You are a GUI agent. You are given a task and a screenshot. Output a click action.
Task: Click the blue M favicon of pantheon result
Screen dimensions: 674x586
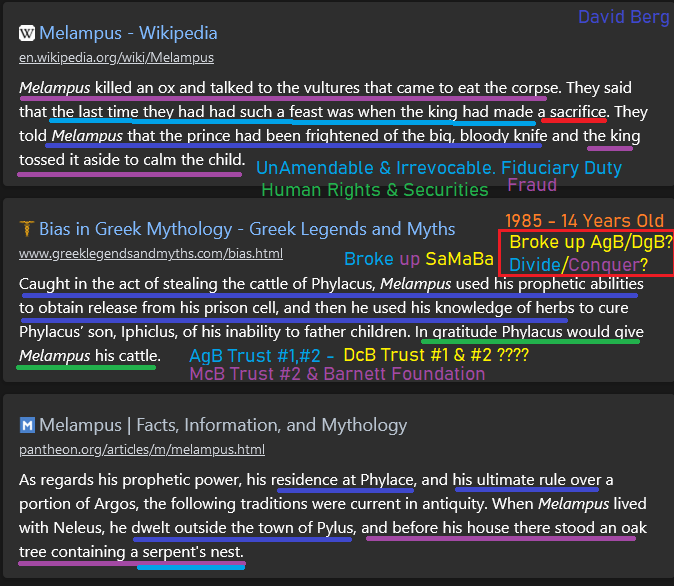click(x=27, y=425)
